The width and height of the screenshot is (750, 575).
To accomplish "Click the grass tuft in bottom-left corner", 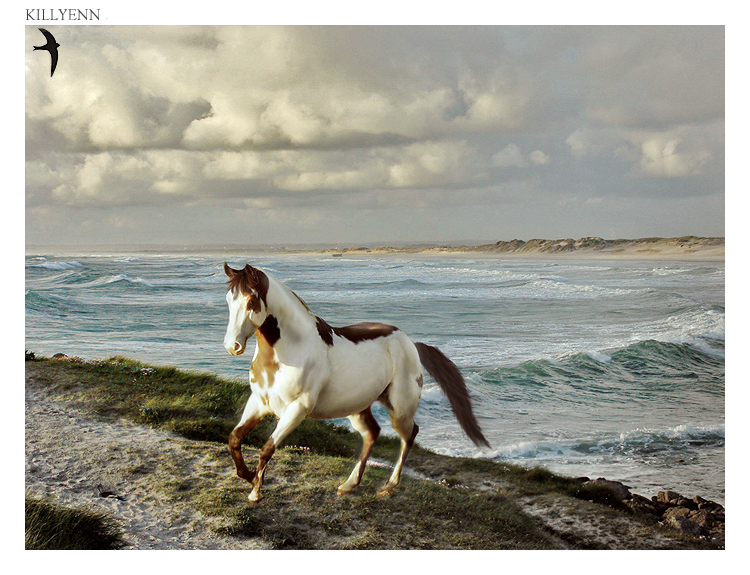I will pos(60,525).
